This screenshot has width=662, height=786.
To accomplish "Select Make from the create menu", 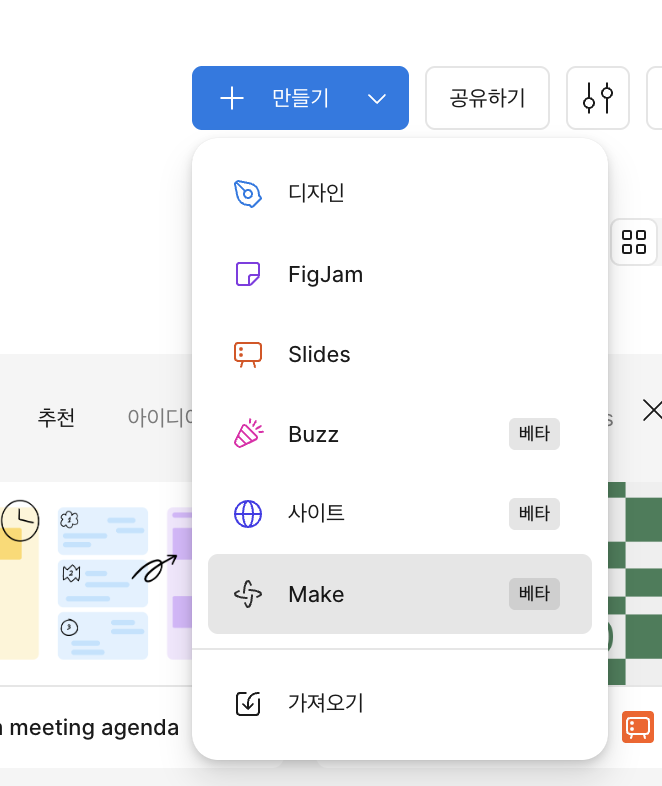I will click(400, 594).
